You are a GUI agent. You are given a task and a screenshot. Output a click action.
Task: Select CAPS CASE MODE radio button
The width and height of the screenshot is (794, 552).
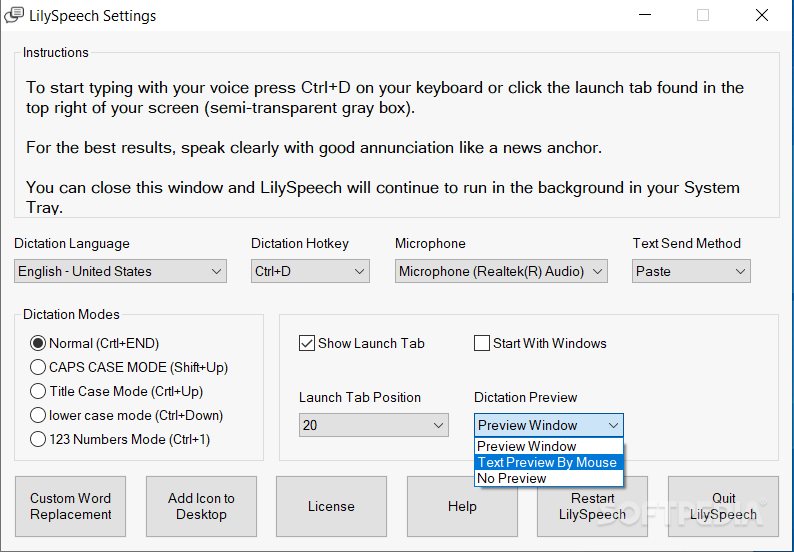tap(38, 367)
